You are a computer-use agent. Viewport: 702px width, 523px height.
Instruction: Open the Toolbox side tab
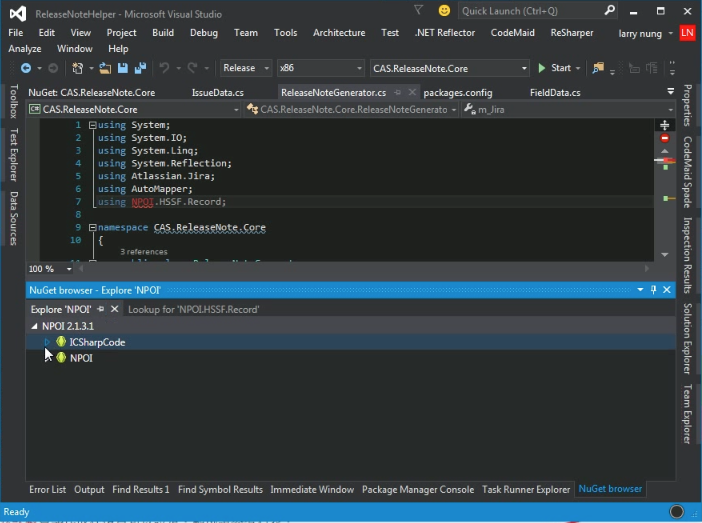(x=14, y=101)
